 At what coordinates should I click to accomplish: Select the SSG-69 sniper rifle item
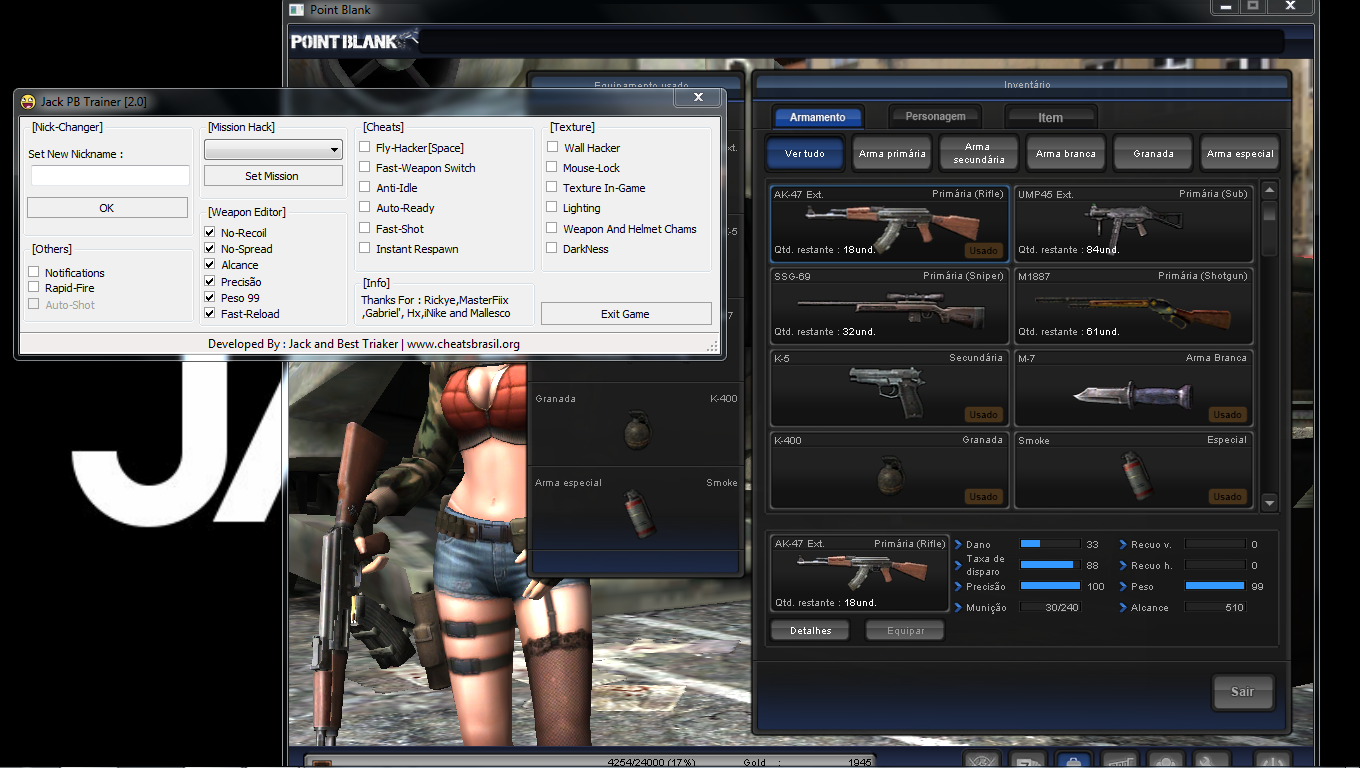(x=889, y=305)
